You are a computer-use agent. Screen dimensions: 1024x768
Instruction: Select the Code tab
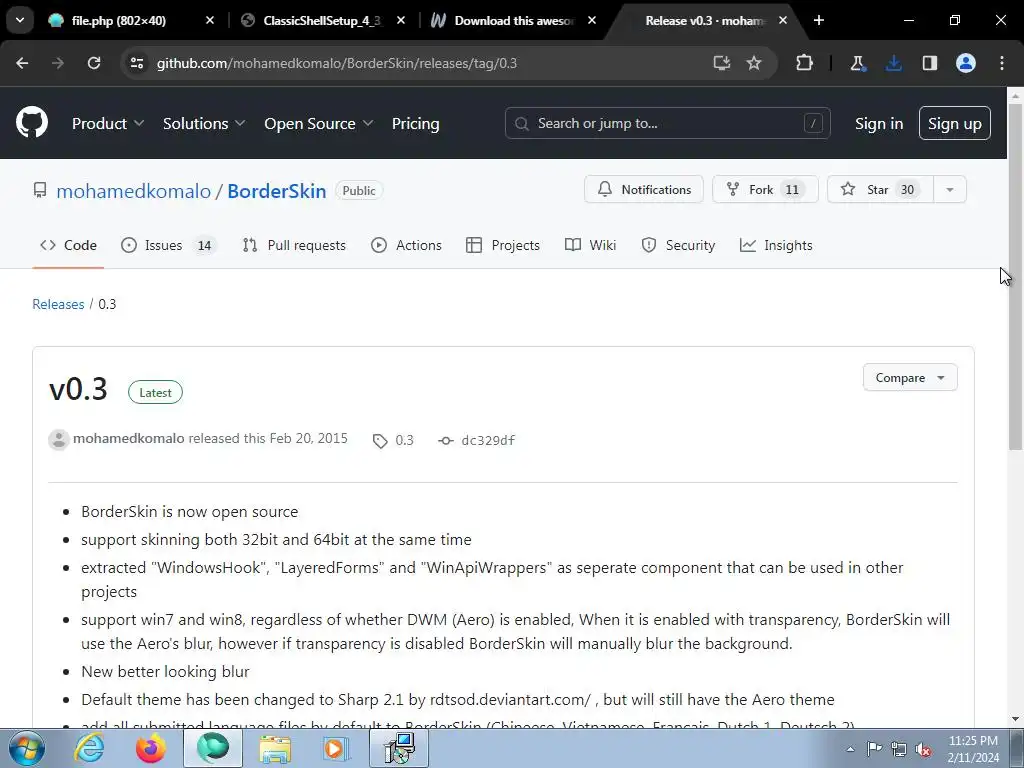coord(68,245)
